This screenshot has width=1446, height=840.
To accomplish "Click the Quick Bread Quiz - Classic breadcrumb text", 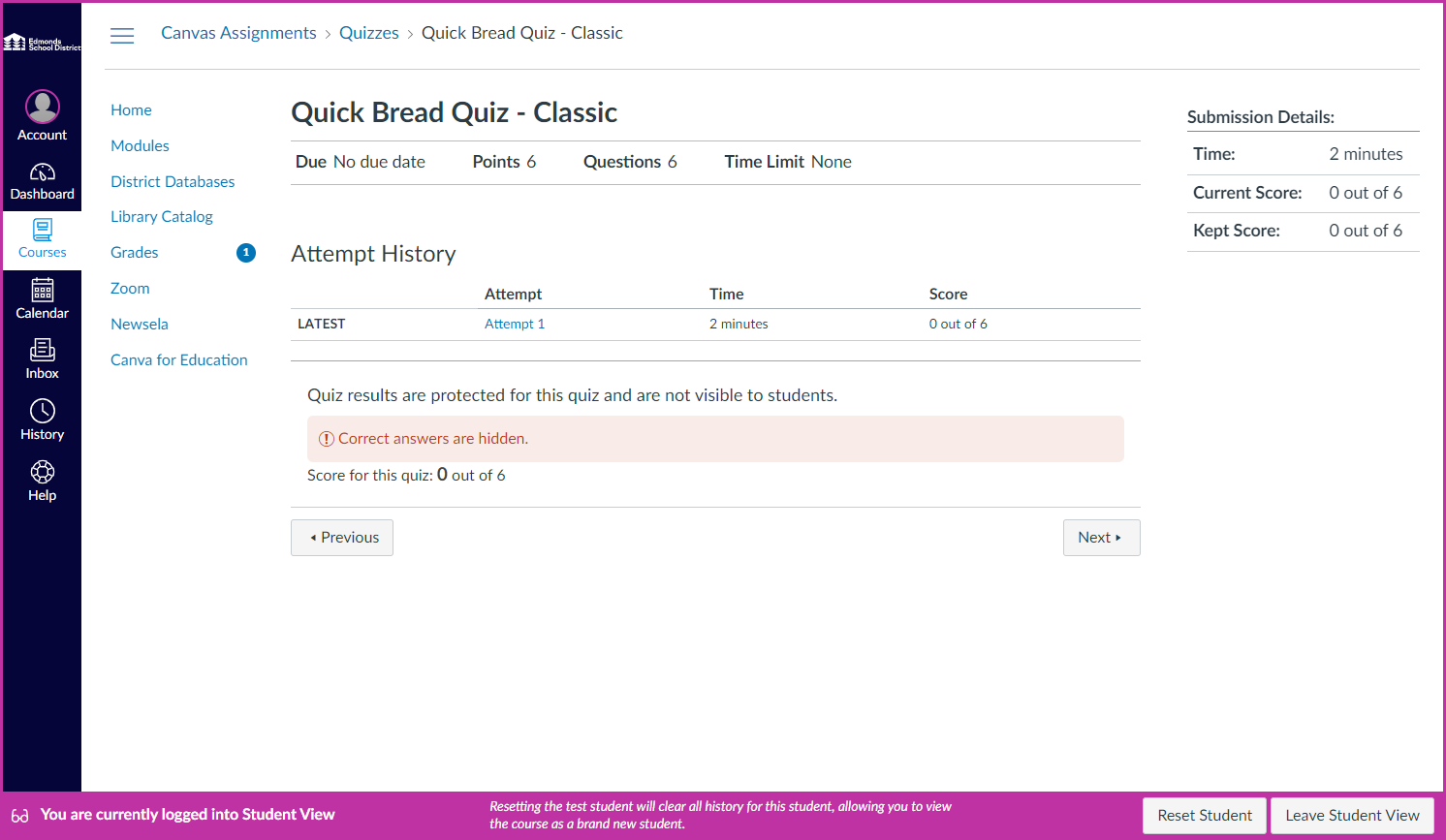I will coord(522,33).
